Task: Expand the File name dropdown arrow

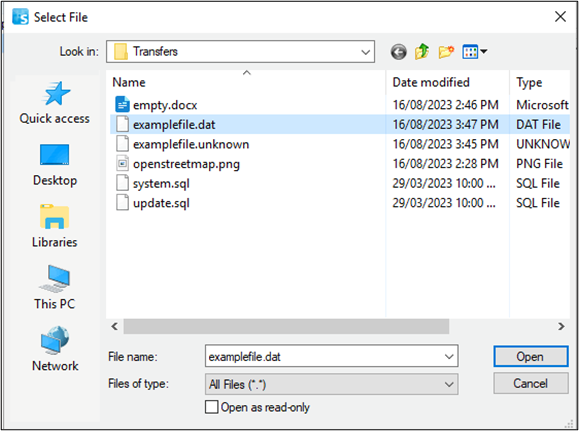Action: point(449,356)
